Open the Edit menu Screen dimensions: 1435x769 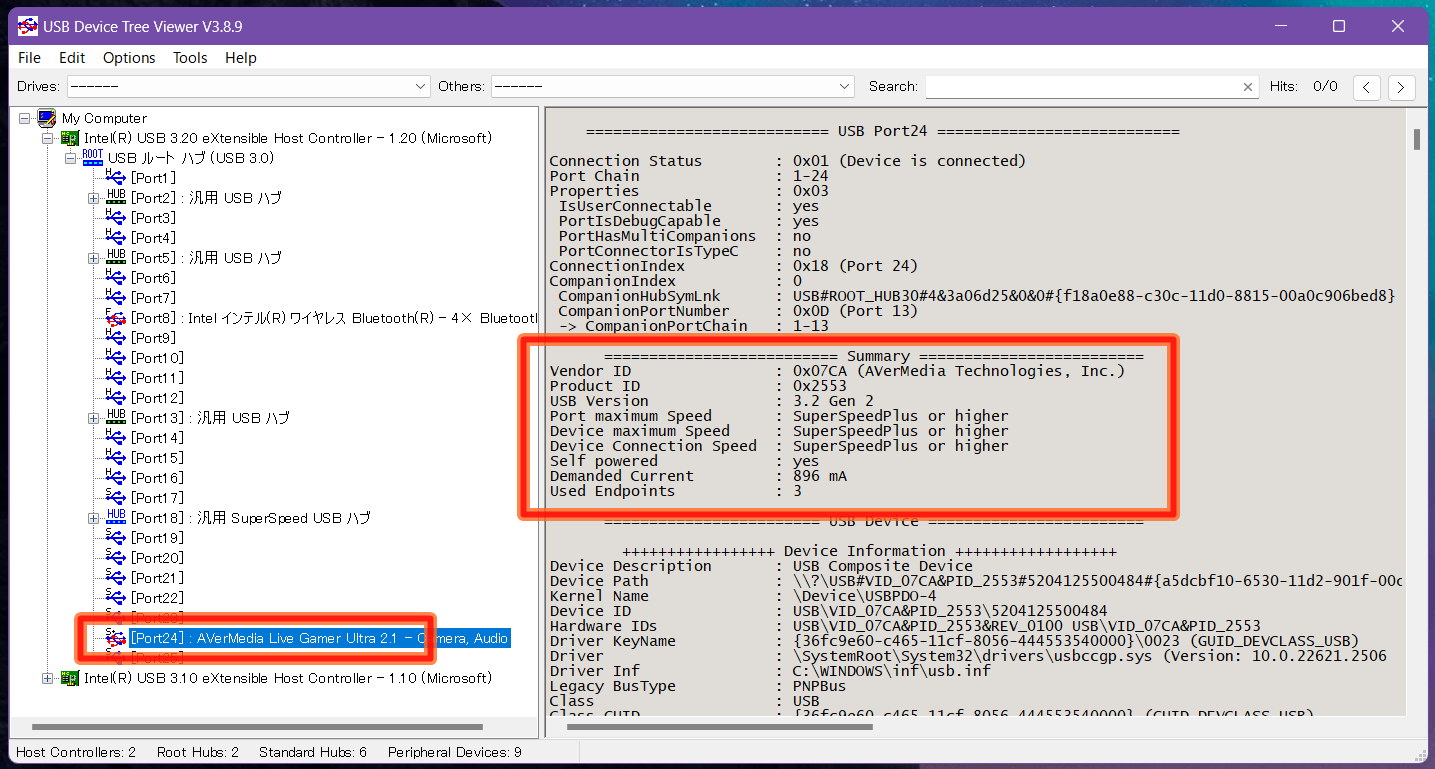click(72, 58)
